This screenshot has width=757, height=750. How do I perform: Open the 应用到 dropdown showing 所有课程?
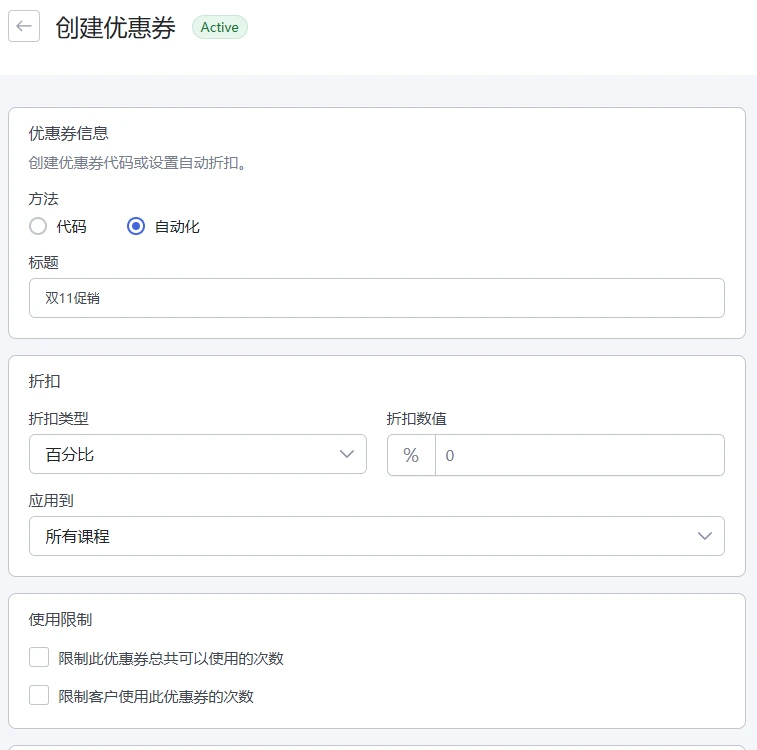(x=377, y=536)
